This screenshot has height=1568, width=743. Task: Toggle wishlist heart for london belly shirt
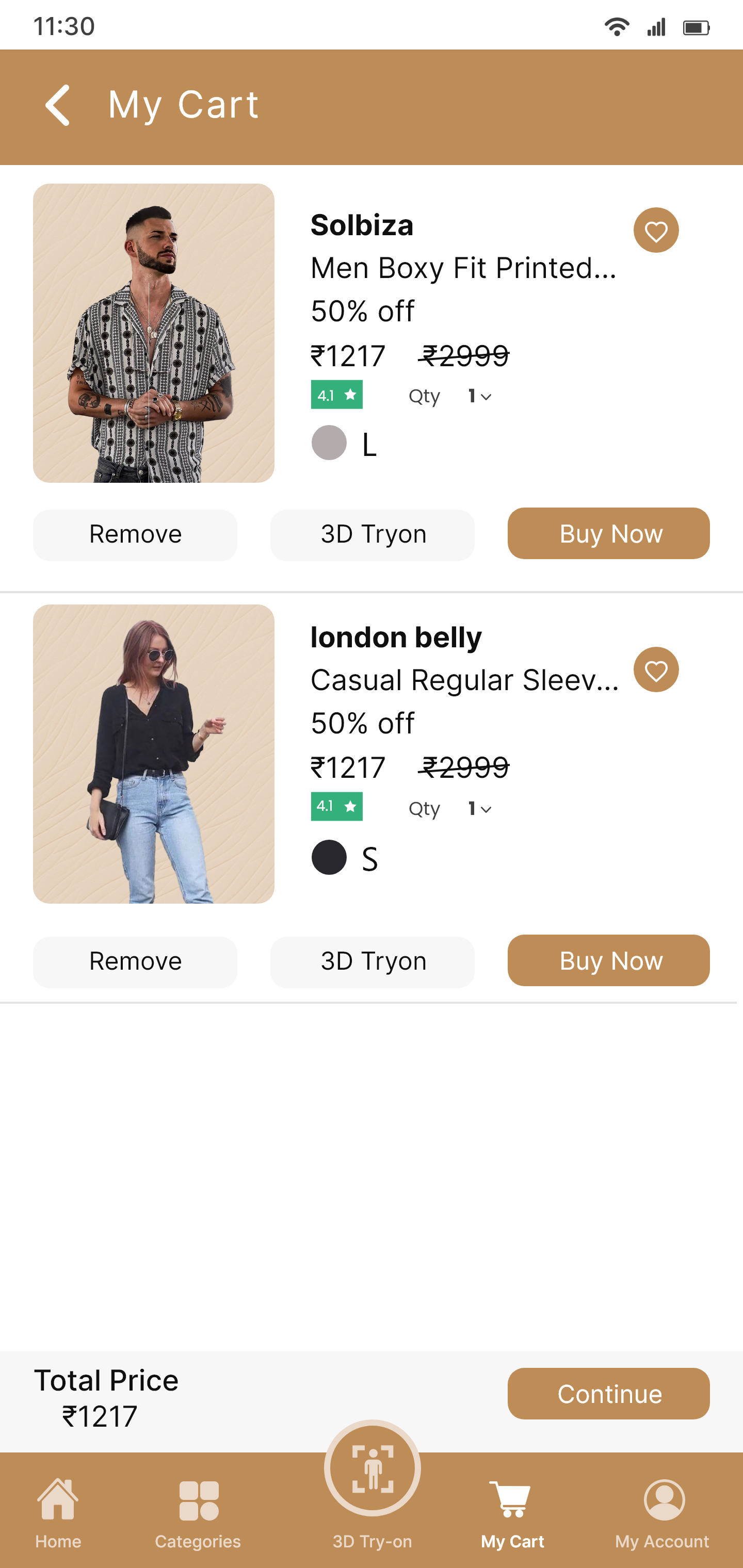[x=656, y=670]
